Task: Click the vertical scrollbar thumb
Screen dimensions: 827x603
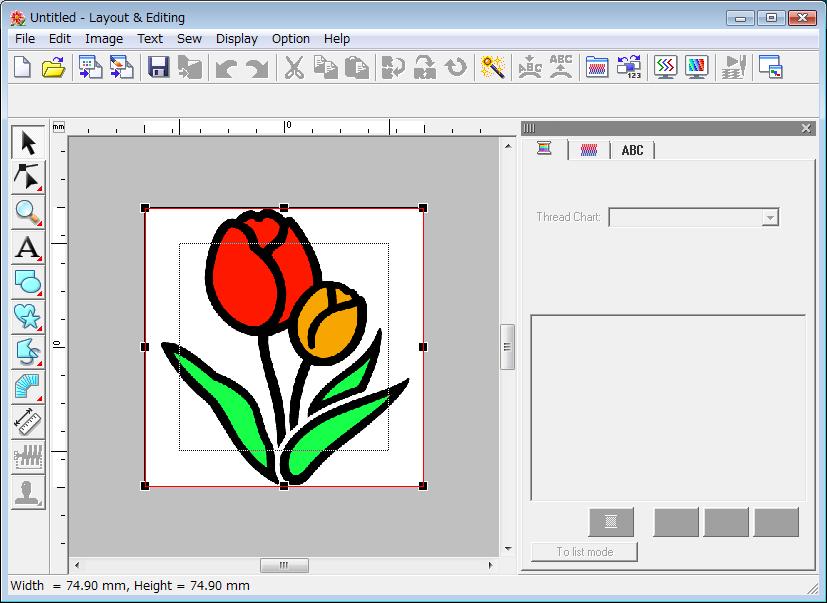Action: [x=507, y=347]
